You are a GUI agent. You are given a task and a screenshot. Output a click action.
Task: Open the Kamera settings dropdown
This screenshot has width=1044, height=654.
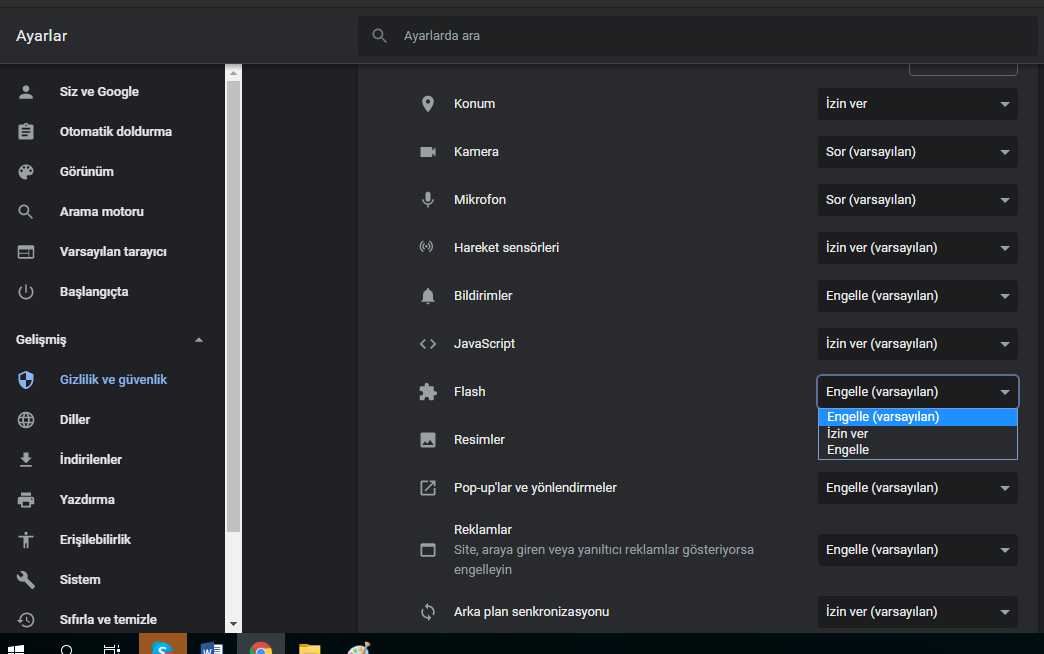[917, 151]
